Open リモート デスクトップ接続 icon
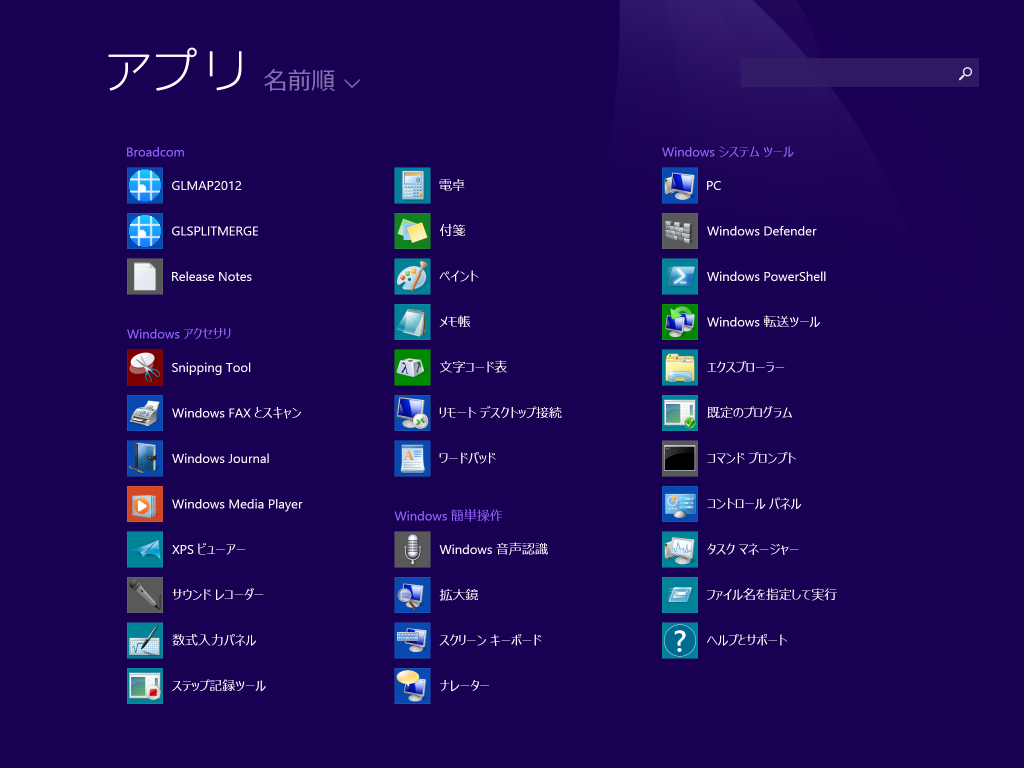This screenshot has width=1024, height=768. point(412,413)
